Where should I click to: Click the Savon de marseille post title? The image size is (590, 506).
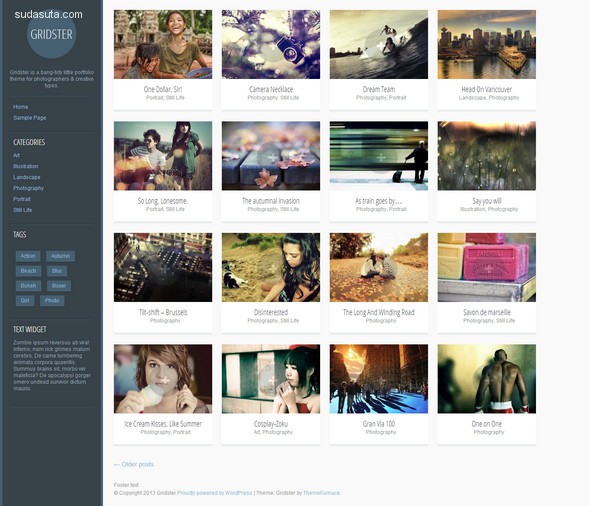487,312
